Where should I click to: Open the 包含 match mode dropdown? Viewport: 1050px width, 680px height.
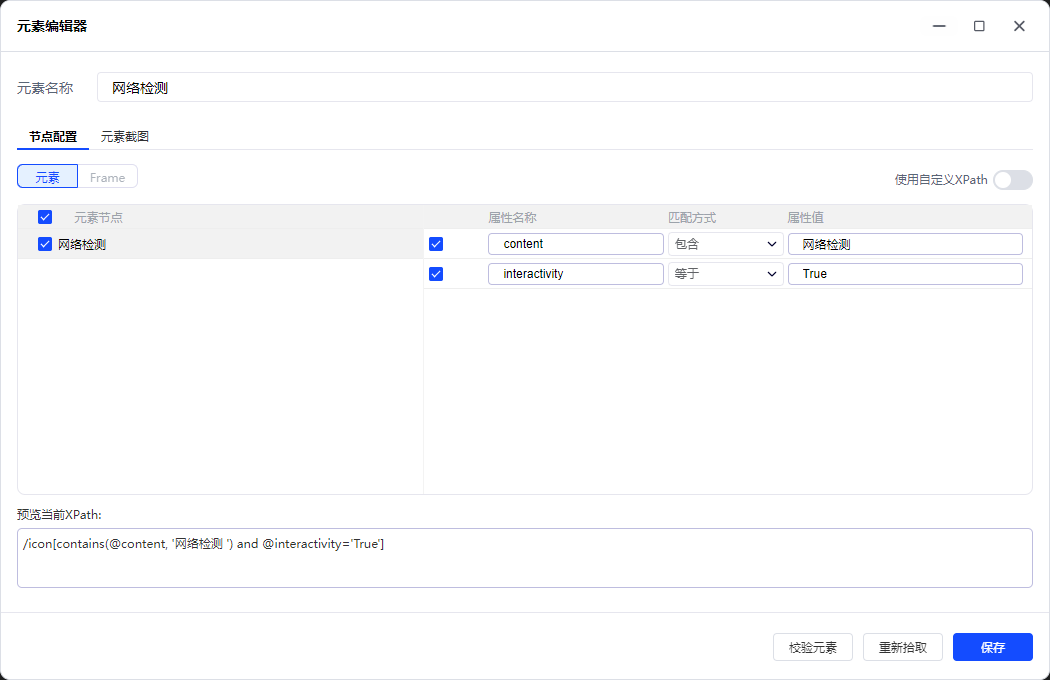(x=725, y=244)
